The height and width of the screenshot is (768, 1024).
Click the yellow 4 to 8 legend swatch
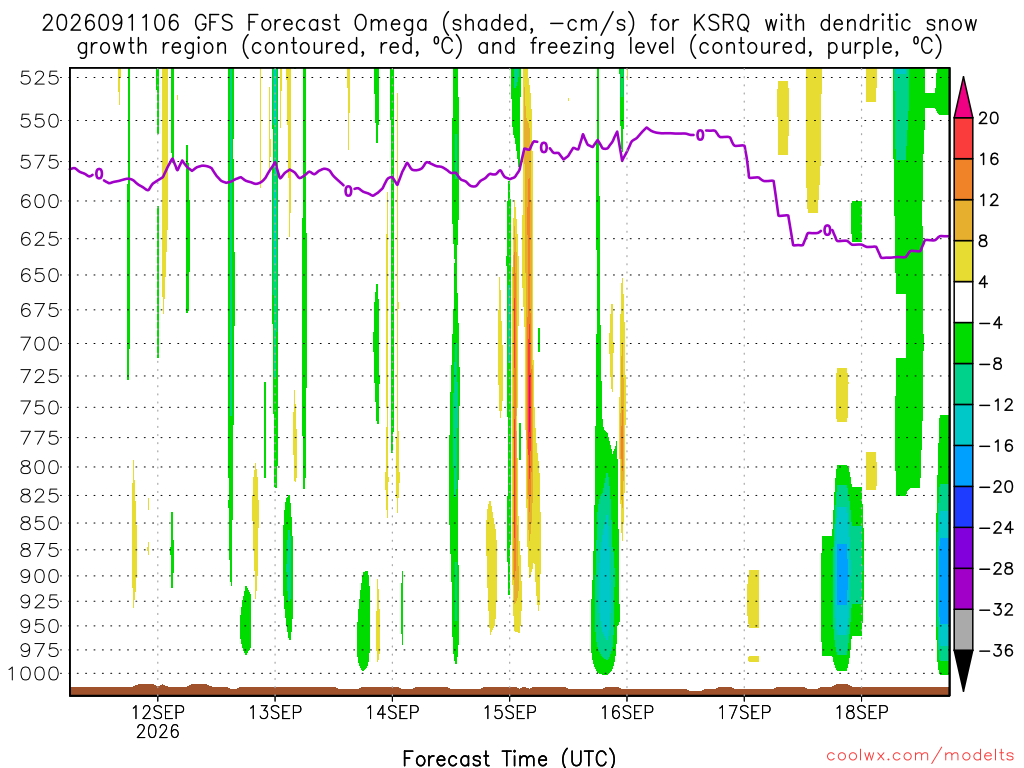pyautogui.click(x=963, y=261)
